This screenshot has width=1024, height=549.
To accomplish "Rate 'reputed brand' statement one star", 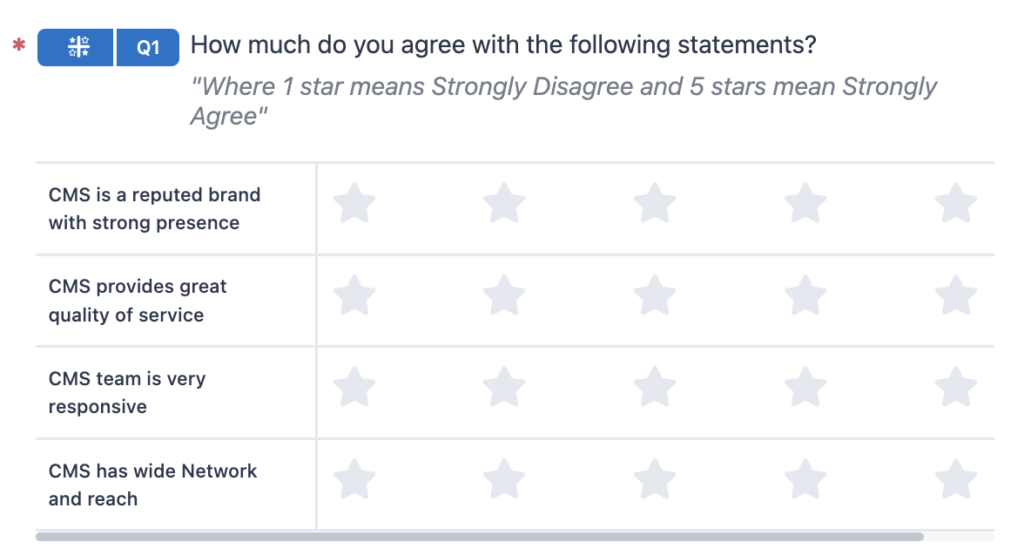I will click(354, 204).
